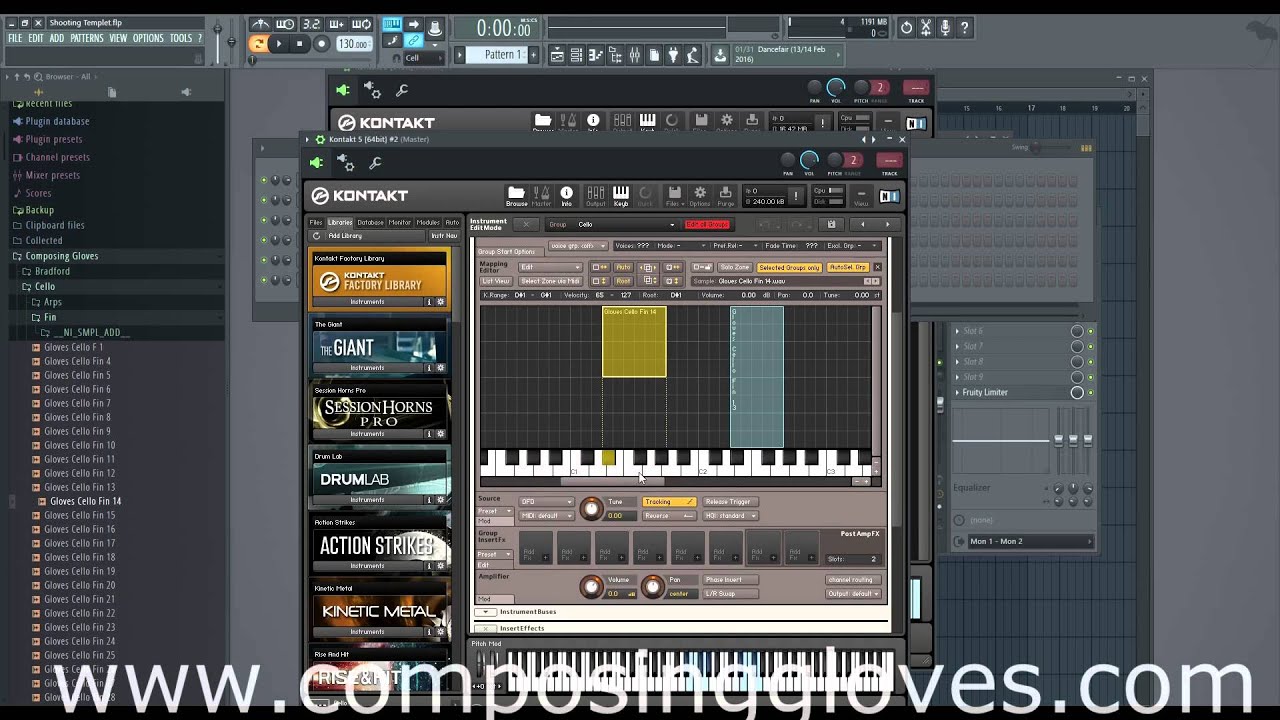Open the OPTIONS menu
Screen dimensions: 1280x720
pyautogui.click(x=148, y=38)
